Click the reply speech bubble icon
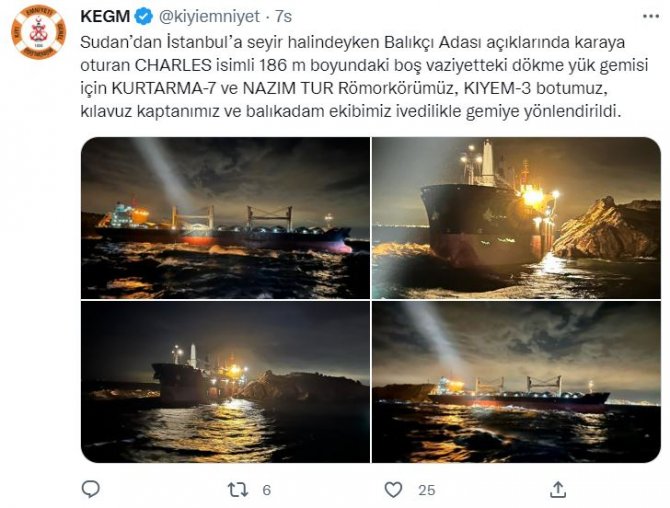 click(91, 489)
